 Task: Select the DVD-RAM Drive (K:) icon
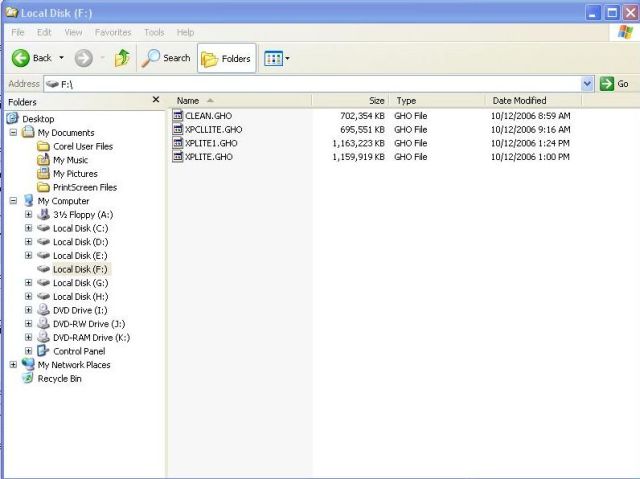pyautogui.click(x=43, y=337)
